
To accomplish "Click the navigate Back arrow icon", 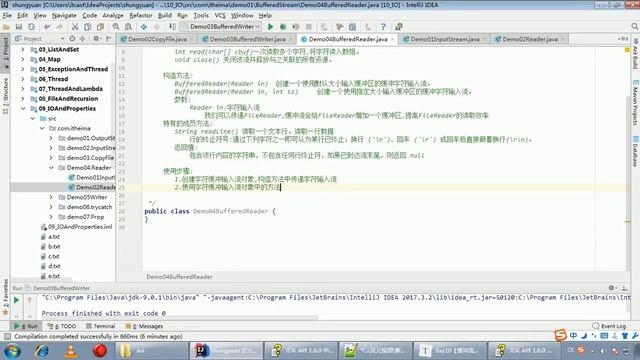I will coord(144,27).
